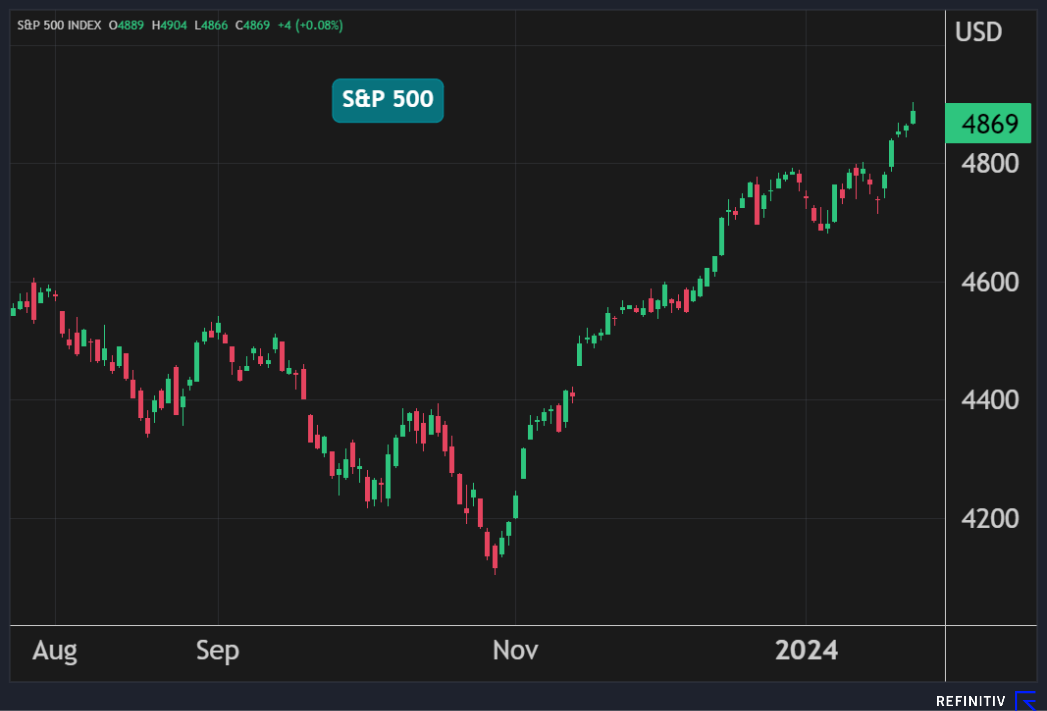The image size is (1047, 711).
Task: Click the 2024 label on time axis
Action: [806, 651]
